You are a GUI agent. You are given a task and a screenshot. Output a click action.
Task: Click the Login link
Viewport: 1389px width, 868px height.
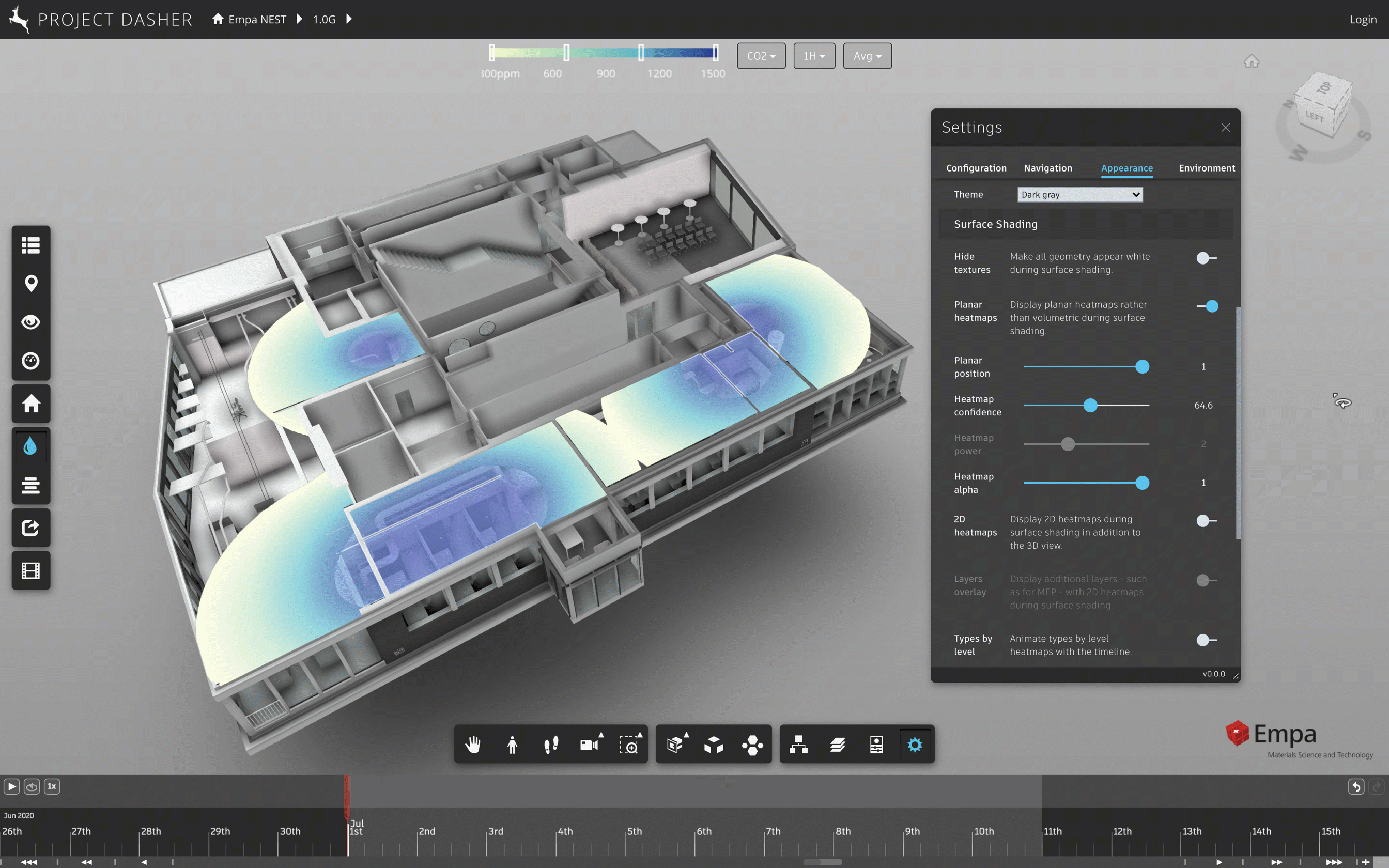(1363, 20)
